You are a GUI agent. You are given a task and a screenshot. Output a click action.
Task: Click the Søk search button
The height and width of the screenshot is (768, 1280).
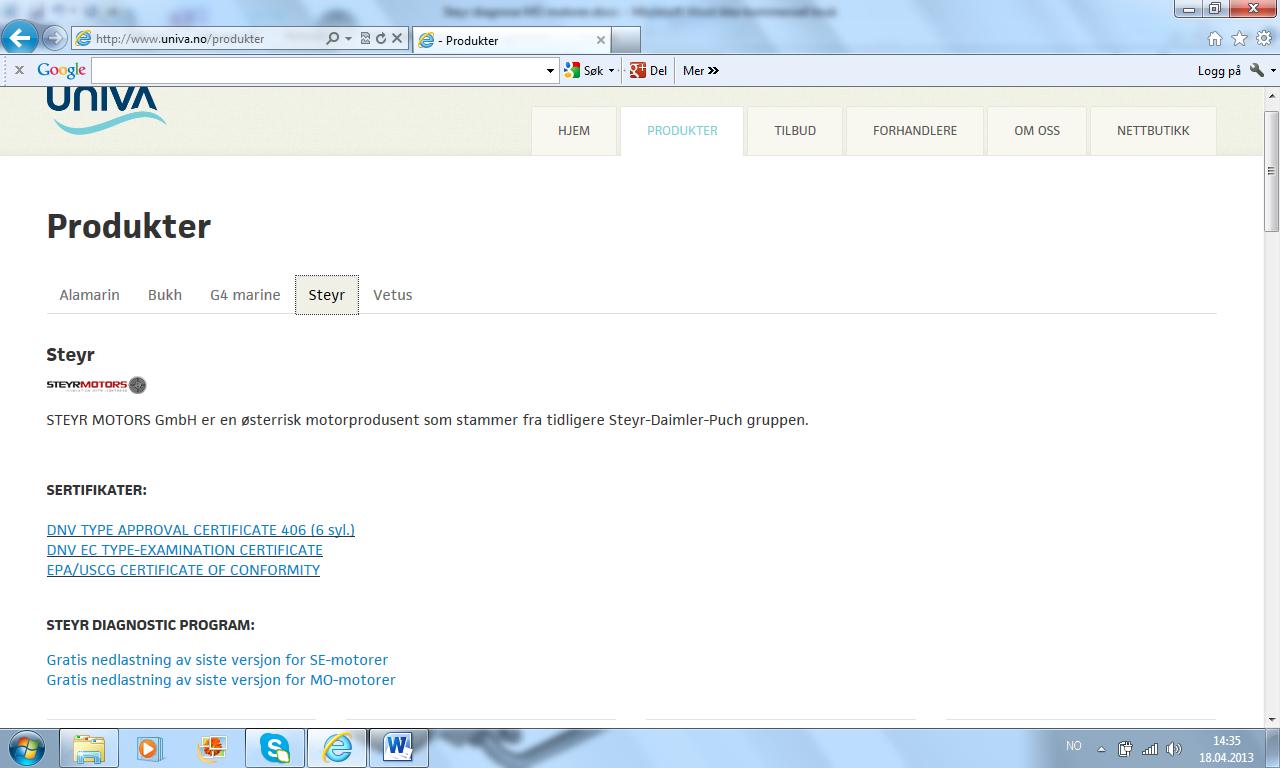584,70
